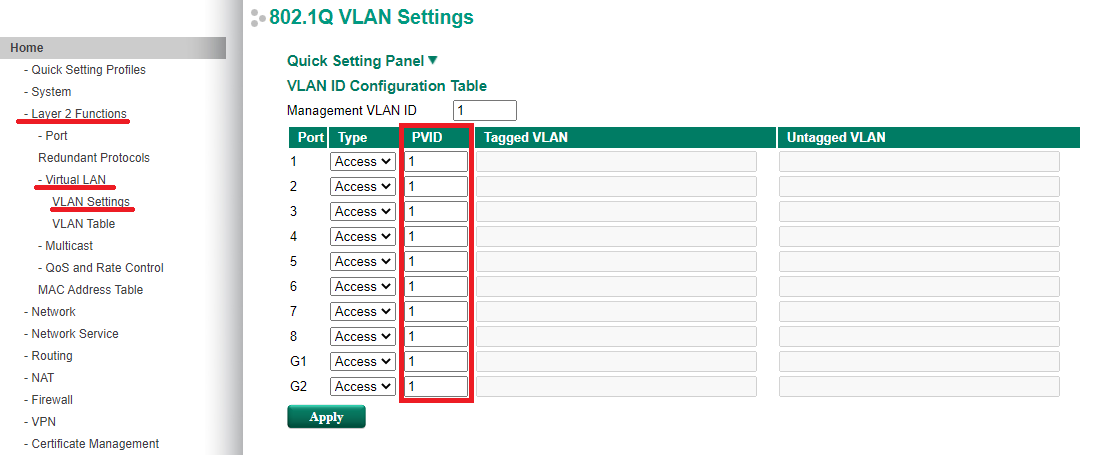This screenshot has height=455, width=1111.
Task: Open Type dropdown for port 7
Action: click(363, 311)
